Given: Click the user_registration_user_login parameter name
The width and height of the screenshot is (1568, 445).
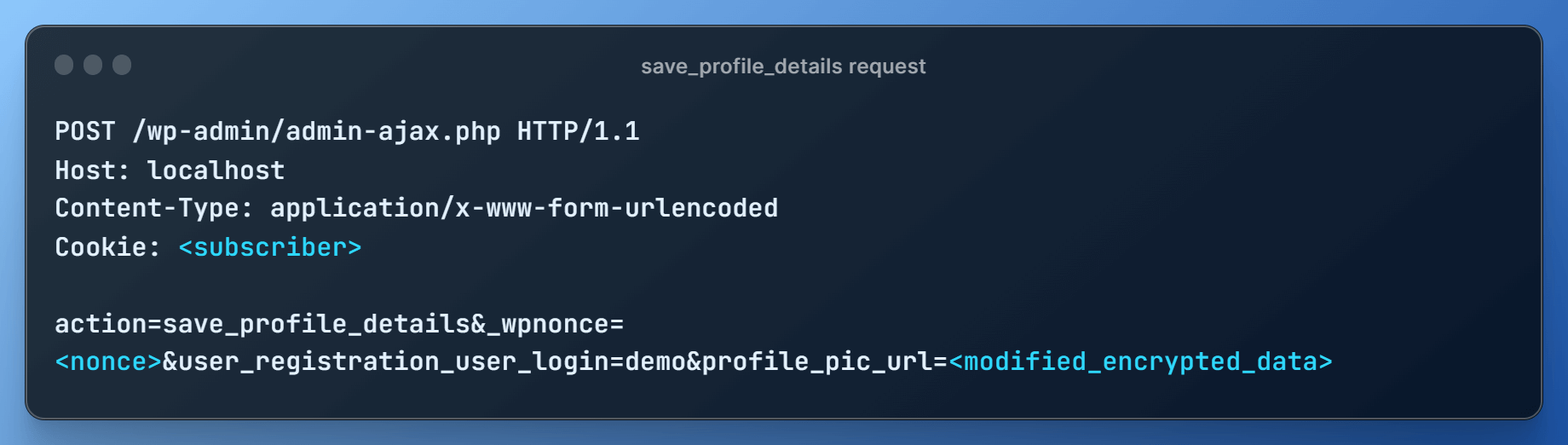Looking at the screenshot, I should [393, 361].
